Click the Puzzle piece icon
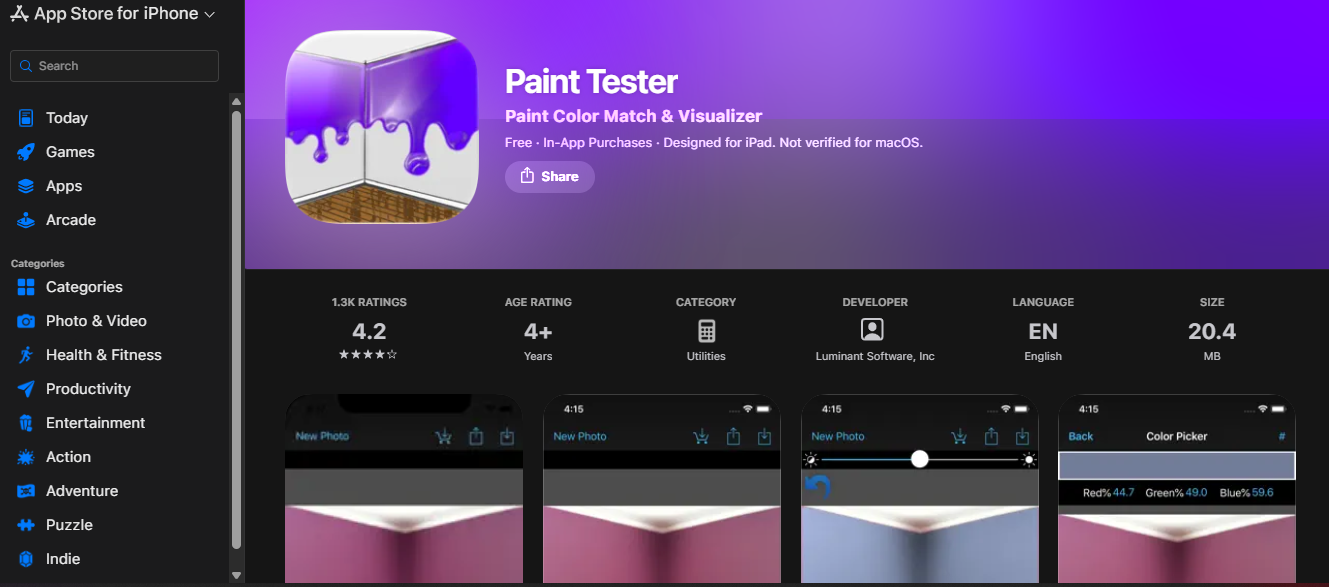Viewport: 1329px width, 587px height. click(x=26, y=525)
